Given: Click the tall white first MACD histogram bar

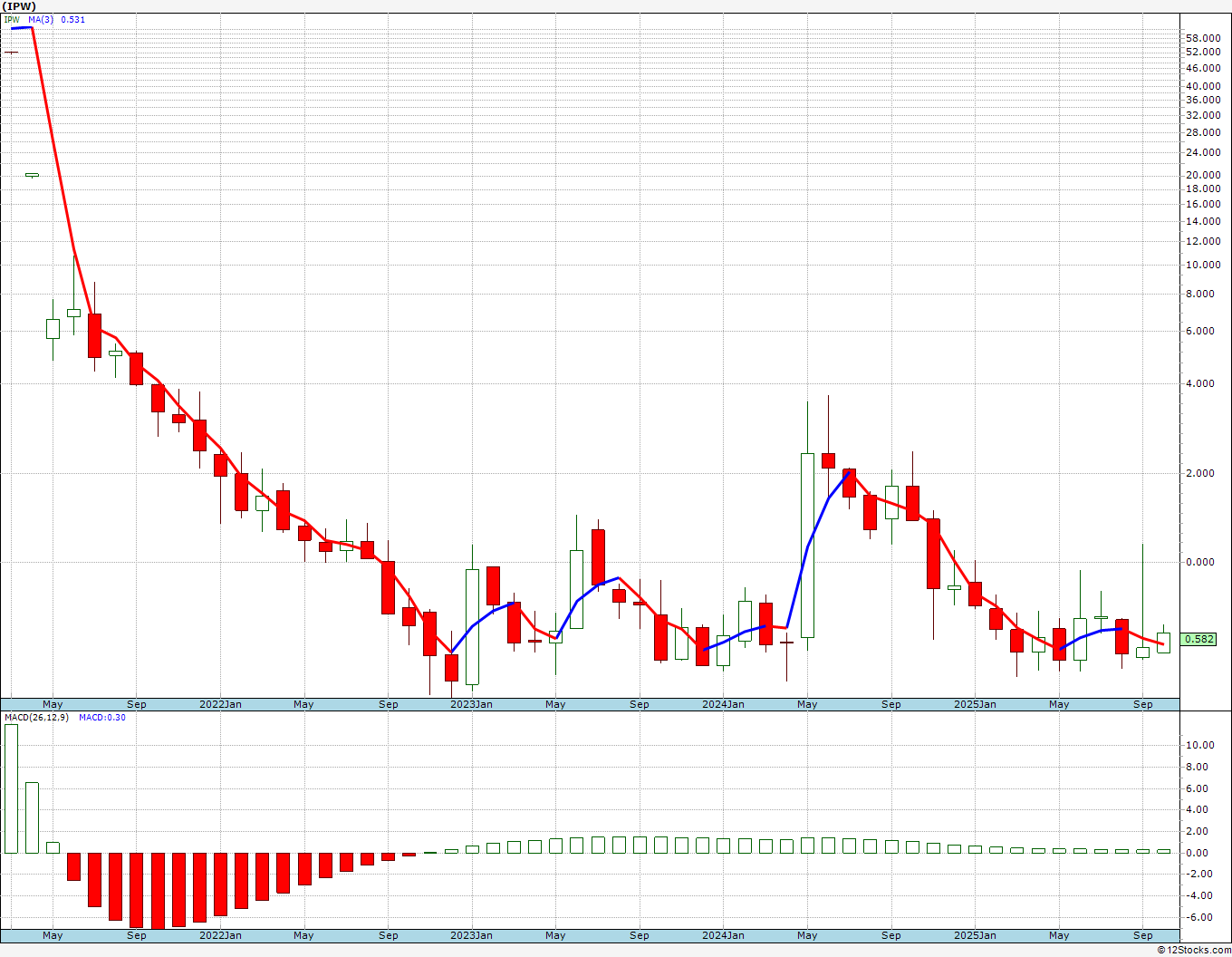Looking at the screenshot, I should click(x=11, y=788).
